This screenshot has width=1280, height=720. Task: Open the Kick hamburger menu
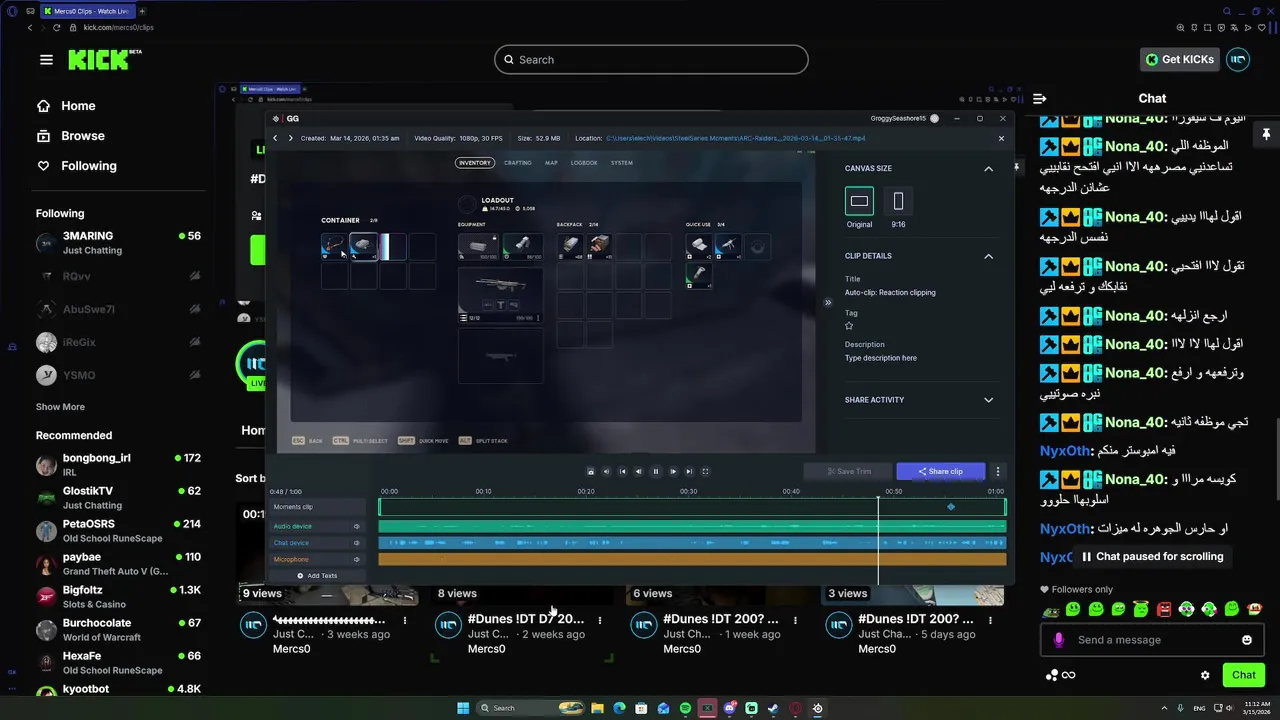pyautogui.click(x=46, y=60)
